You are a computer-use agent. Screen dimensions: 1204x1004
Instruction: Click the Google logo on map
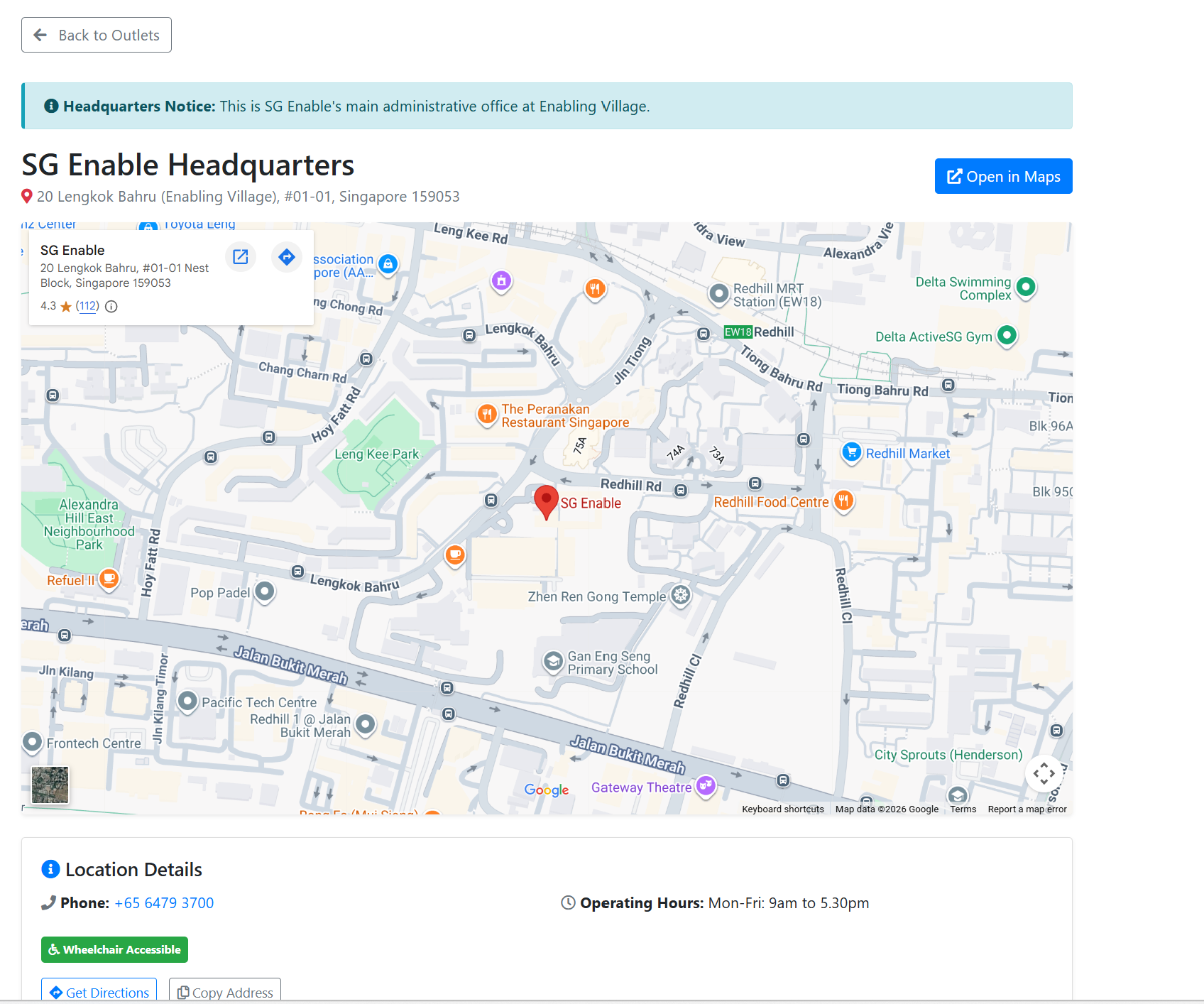(547, 790)
